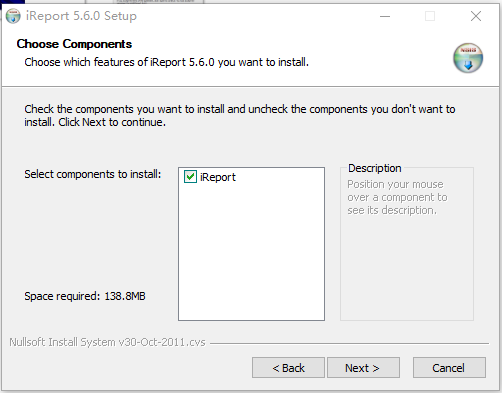
Task: Click the disabled maximize button
Action: [x=430, y=16]
